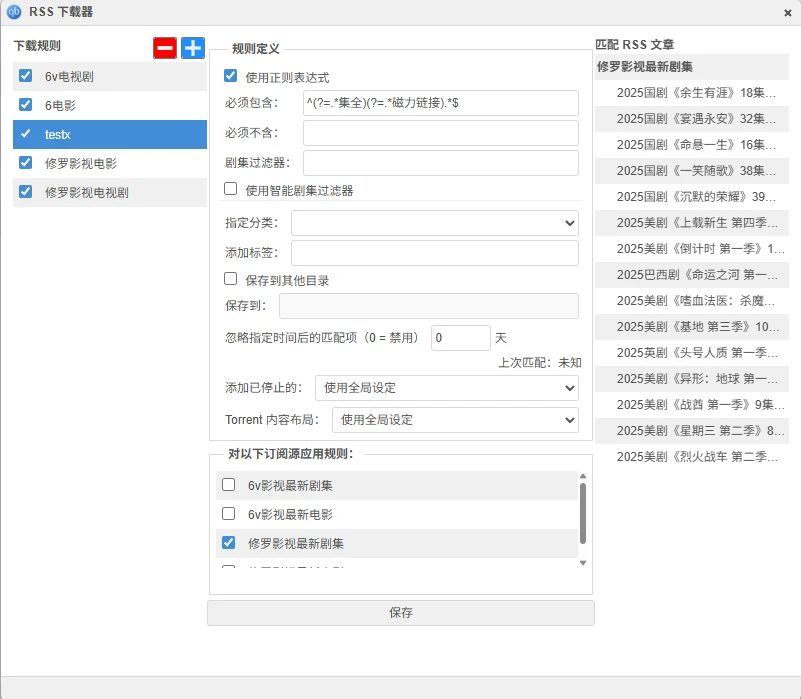Click the 保存 button
801x699 pixels.
click(x=400, y=613)
